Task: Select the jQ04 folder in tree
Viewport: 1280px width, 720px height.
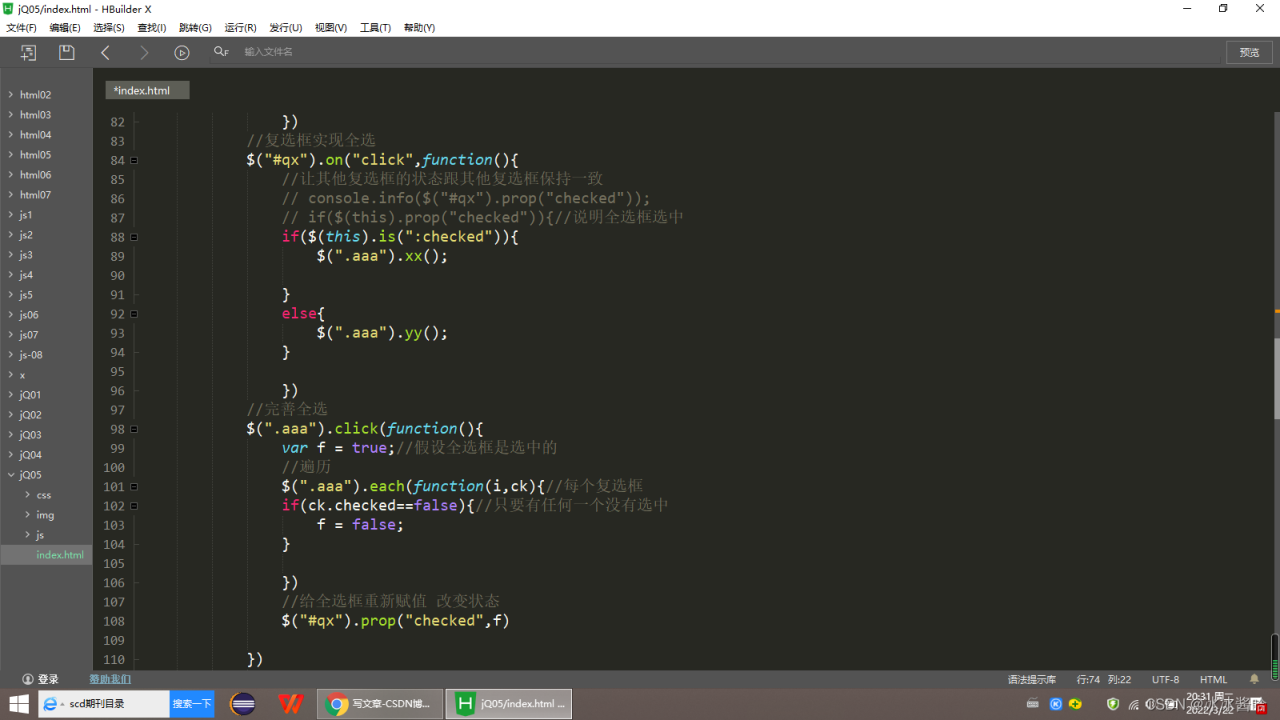Action: pyautogui.click(x=30, y=455)
